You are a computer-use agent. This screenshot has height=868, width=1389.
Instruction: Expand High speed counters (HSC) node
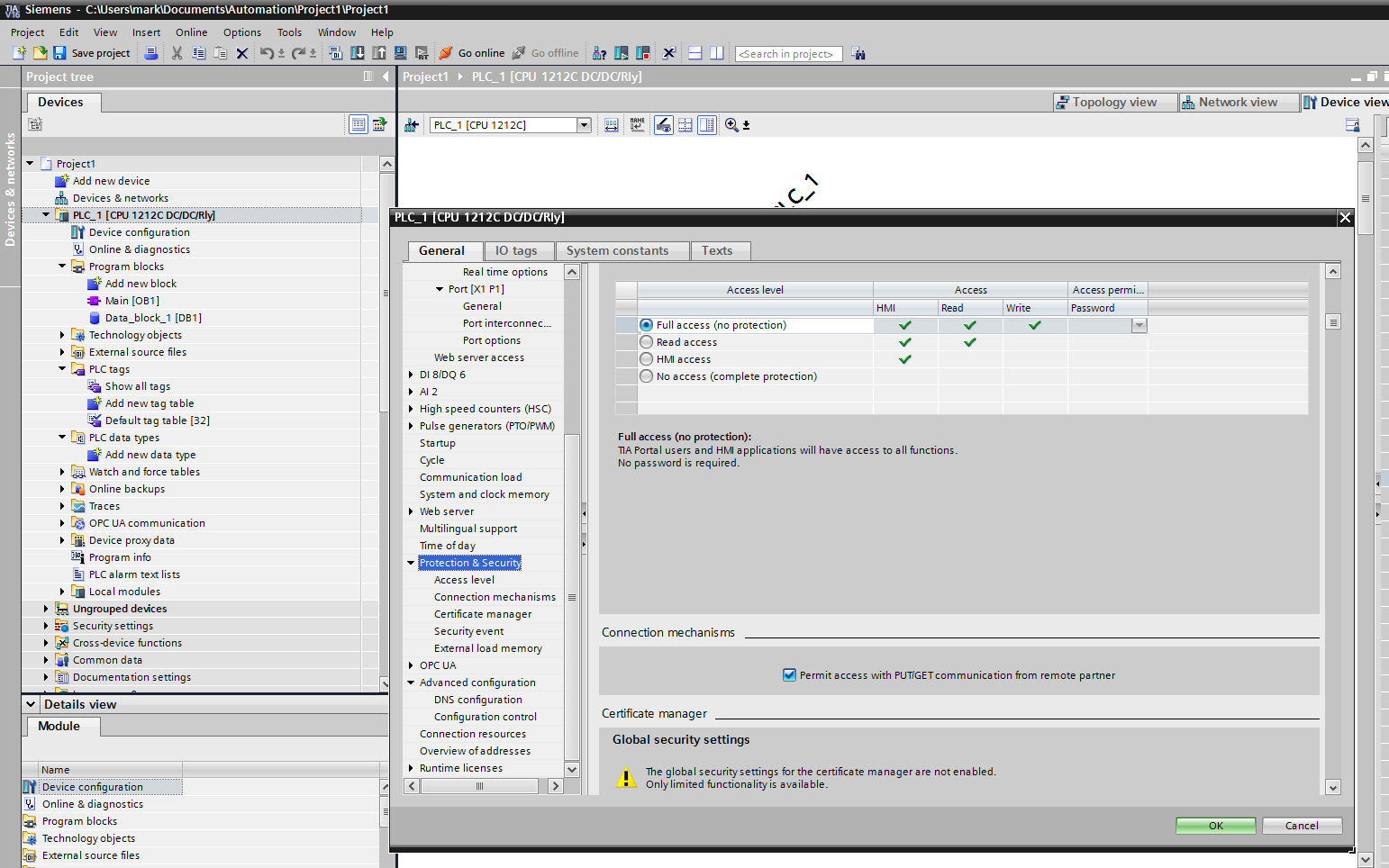411,409
